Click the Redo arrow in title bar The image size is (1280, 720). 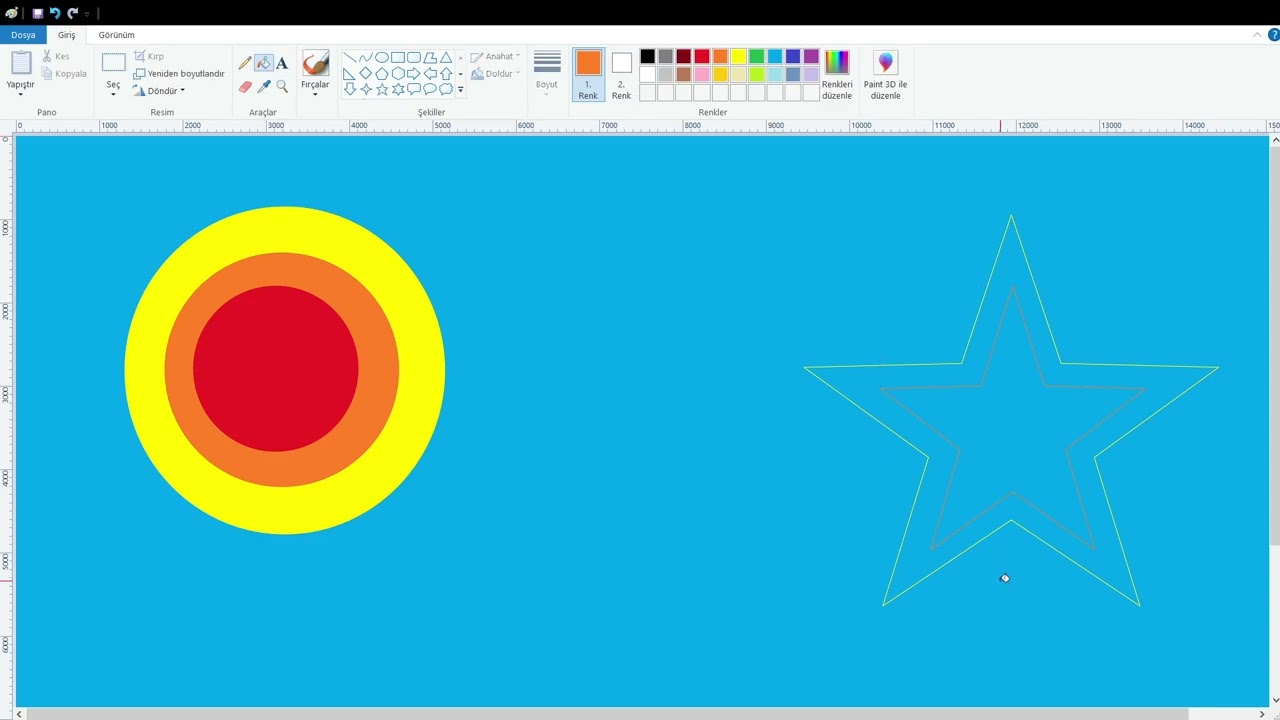(72, 13)
